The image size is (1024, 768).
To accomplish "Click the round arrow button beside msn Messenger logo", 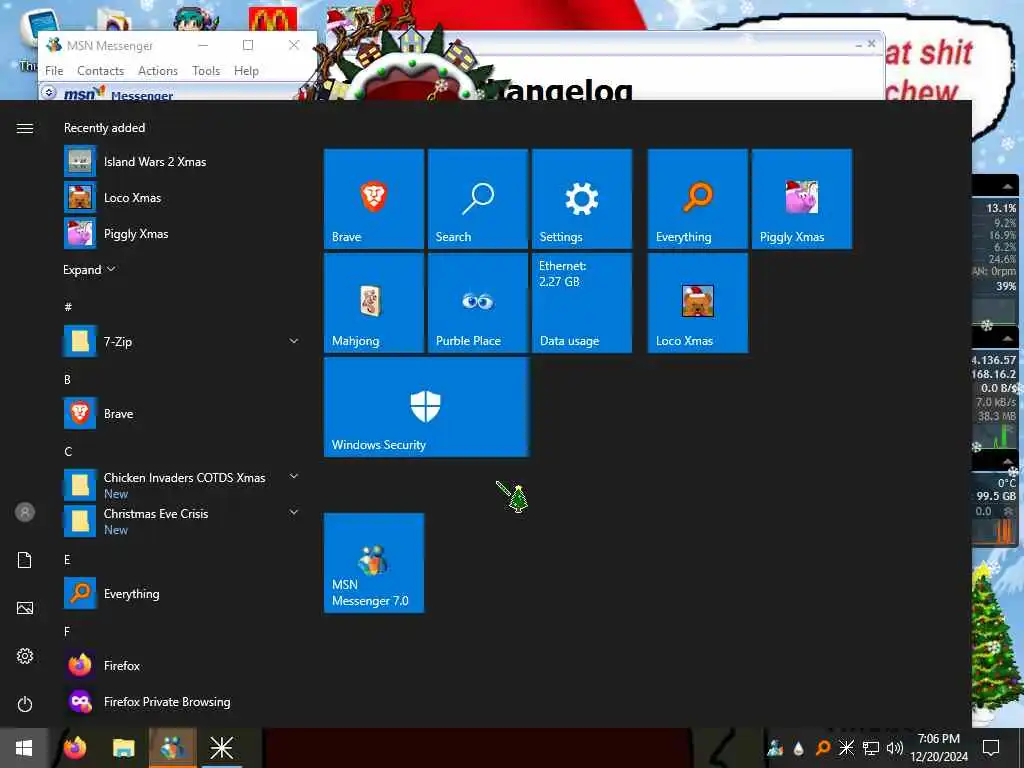I will (49, 93).
